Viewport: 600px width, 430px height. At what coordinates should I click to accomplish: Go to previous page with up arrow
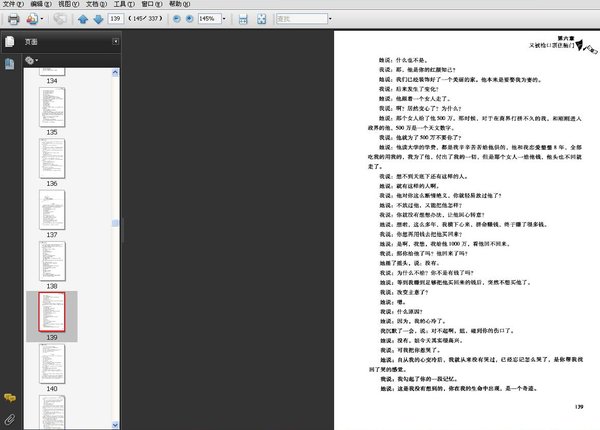coord(83,19)
